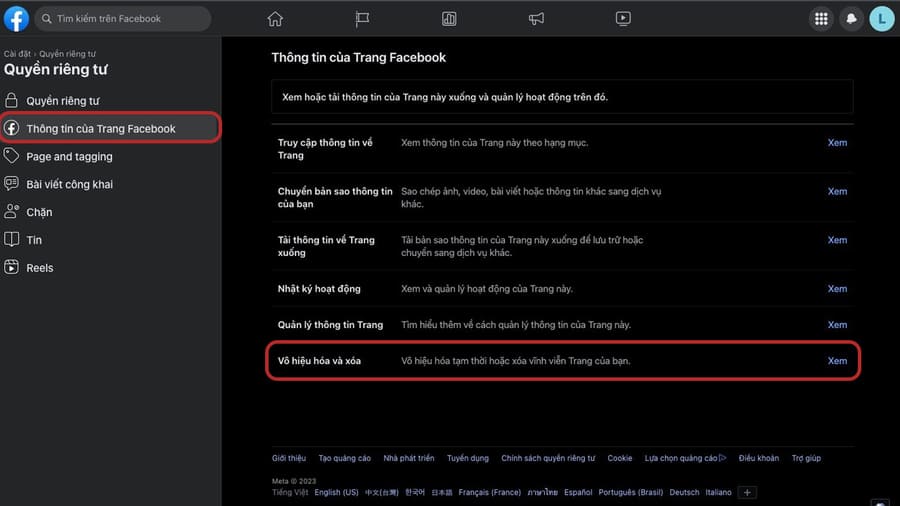Open the grid menu icon
Screen dimensions: 900x506
(821, 19)
